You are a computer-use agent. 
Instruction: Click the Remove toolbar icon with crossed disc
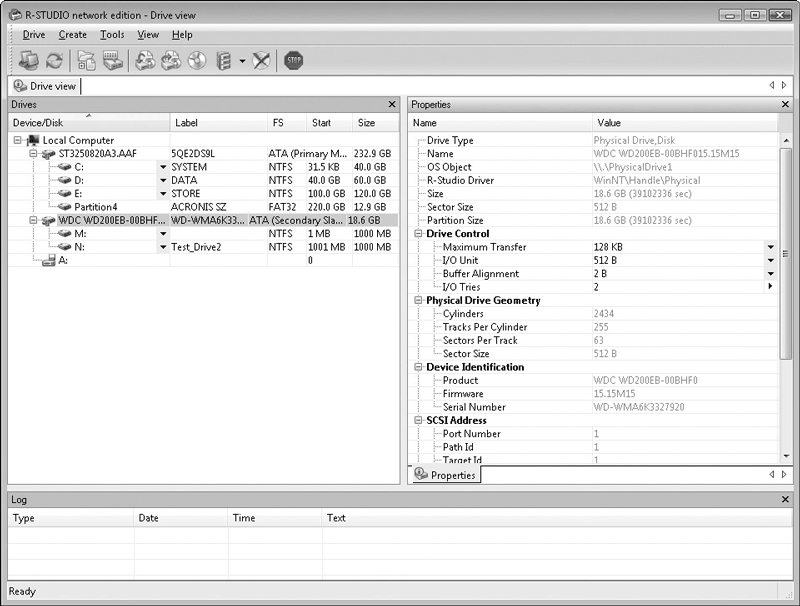point(261,61)
